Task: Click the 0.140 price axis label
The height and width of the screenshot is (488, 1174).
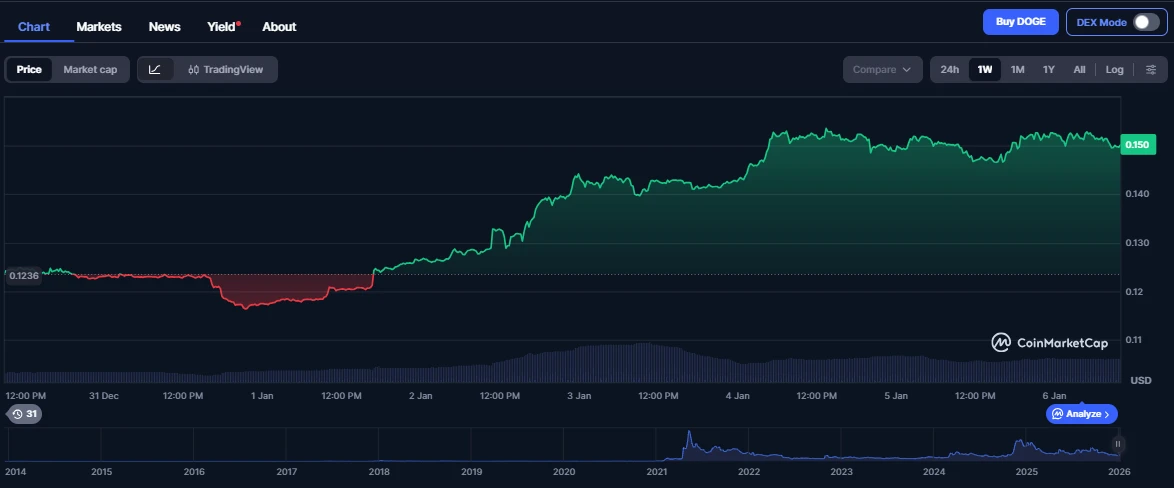Action: (x=1137, y=194)
